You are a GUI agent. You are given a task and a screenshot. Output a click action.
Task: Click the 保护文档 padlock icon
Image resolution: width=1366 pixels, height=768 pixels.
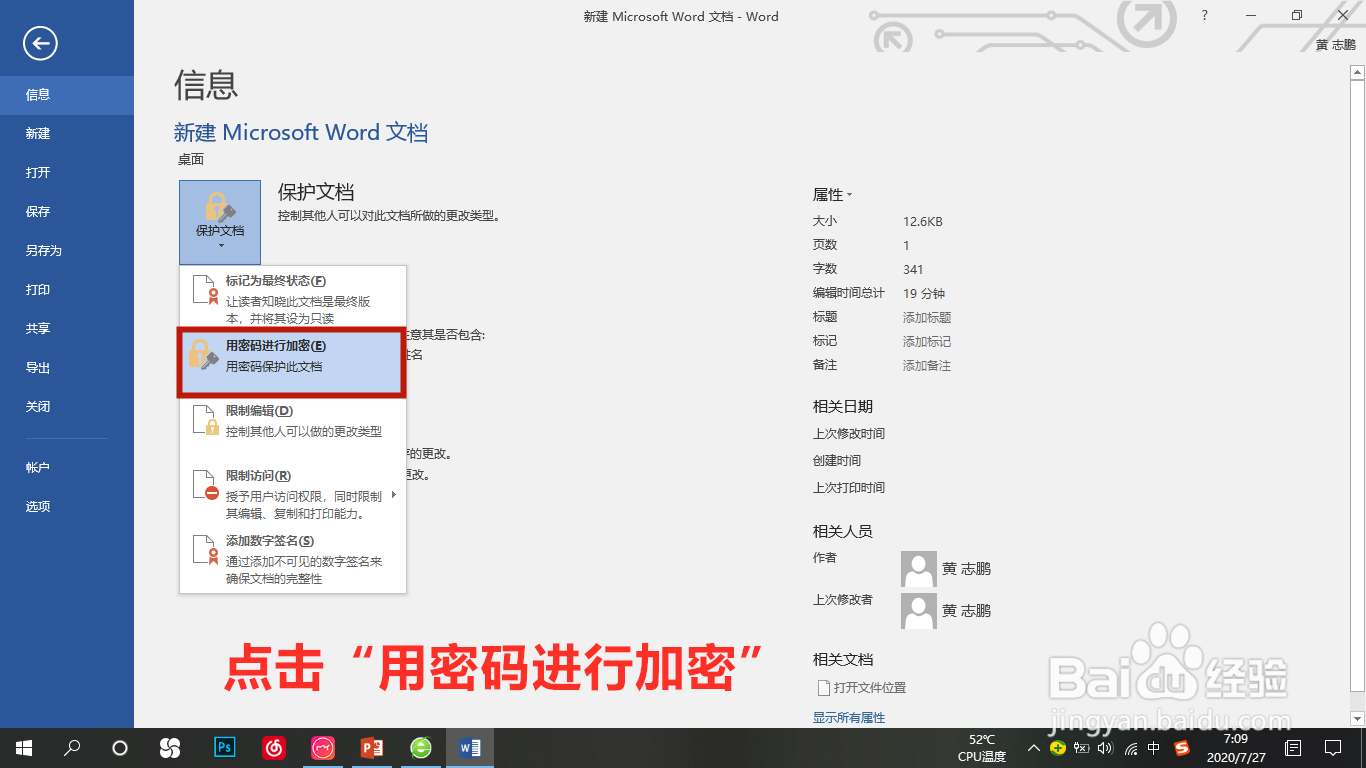219,207
